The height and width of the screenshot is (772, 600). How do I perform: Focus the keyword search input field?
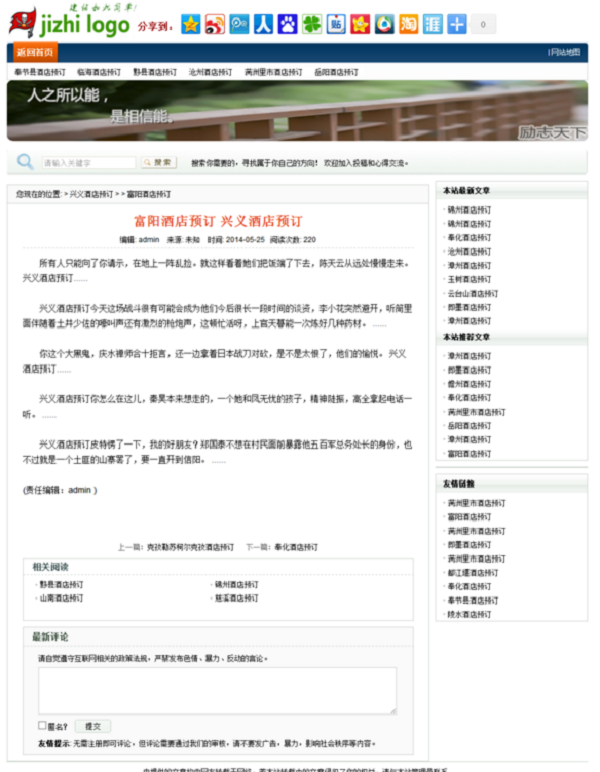pos(89,162)
